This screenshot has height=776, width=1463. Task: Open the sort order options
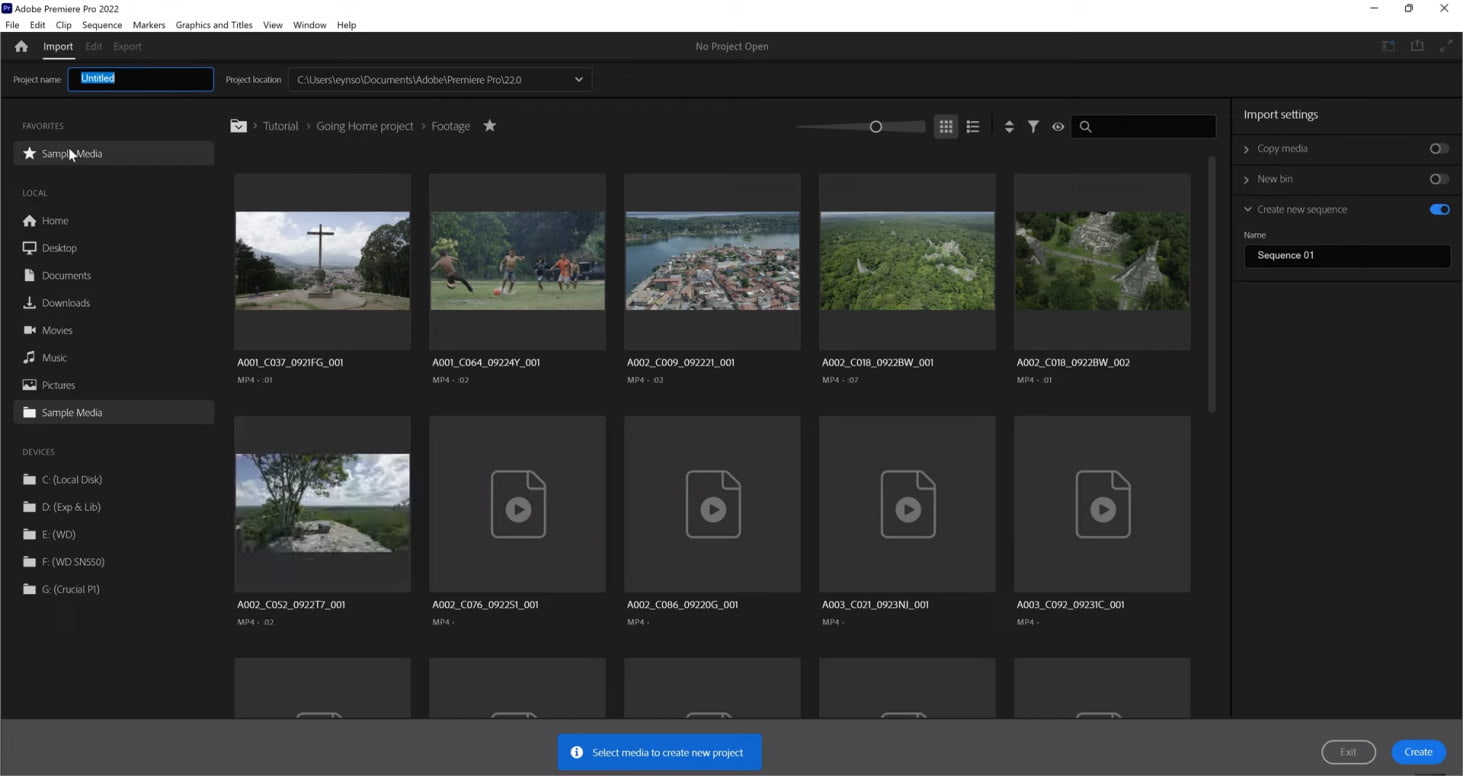click(1008, 127)
